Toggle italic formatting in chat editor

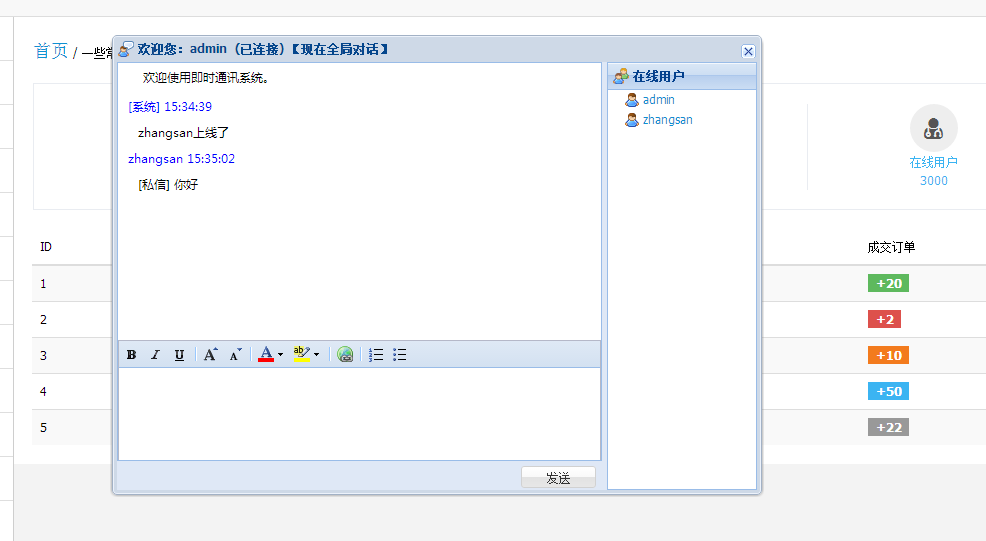click(x=155, y=355)
